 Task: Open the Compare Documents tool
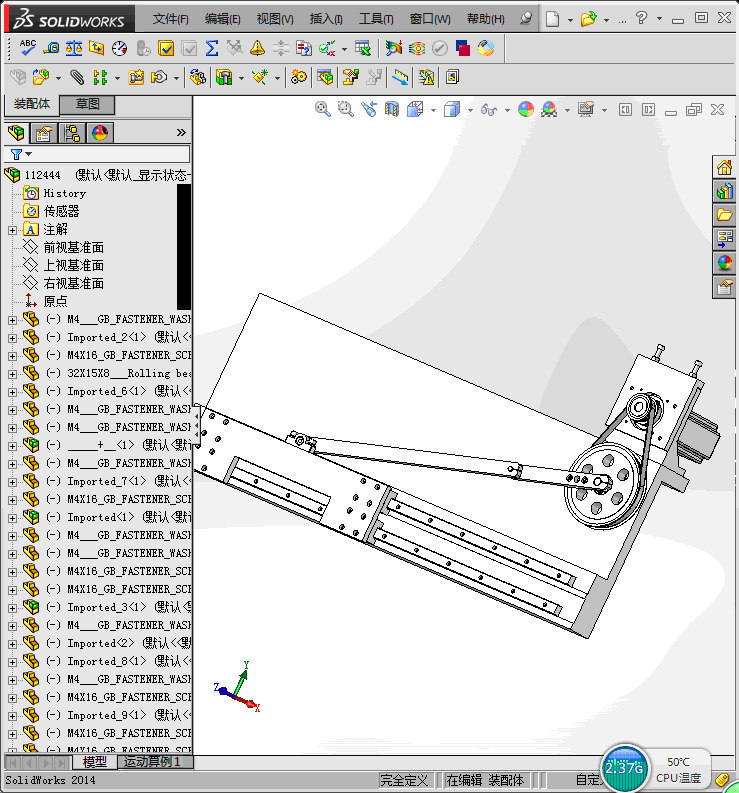[303, 48]
